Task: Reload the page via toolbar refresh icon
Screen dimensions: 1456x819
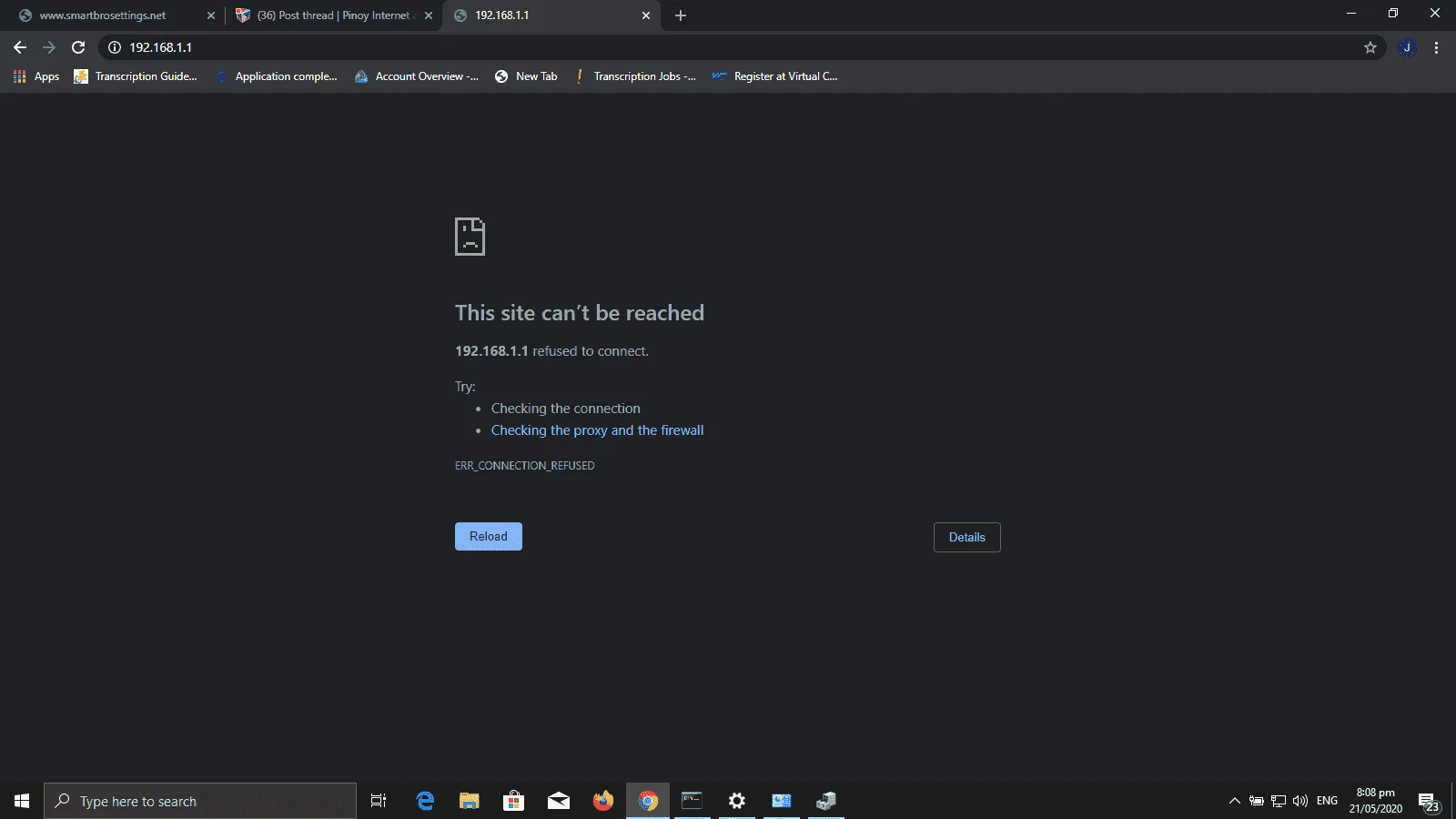Action: tap(78, 47)
